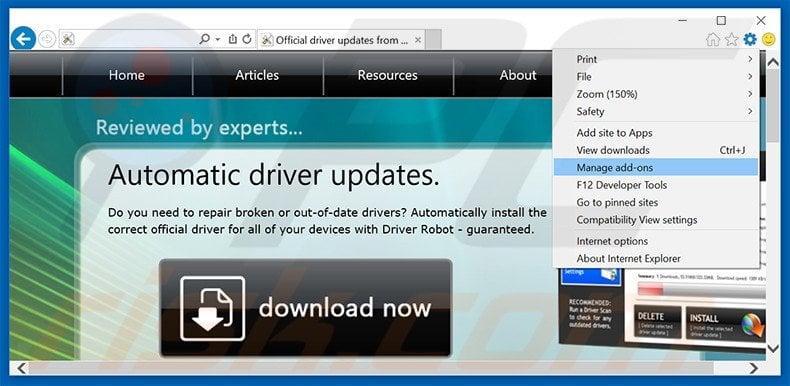The width and height of the screenshot is (790, 386).
Task: Expand the File submenu
Action: click(x=655, y=77)
